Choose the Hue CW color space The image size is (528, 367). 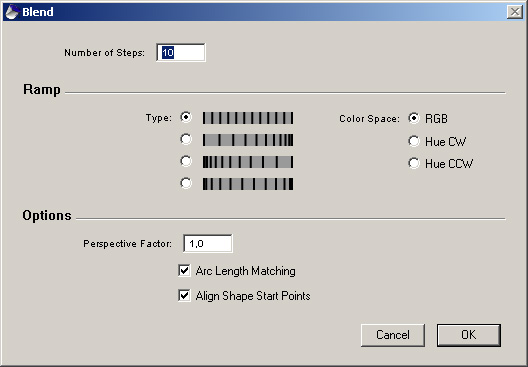click(x=414, y=141)
